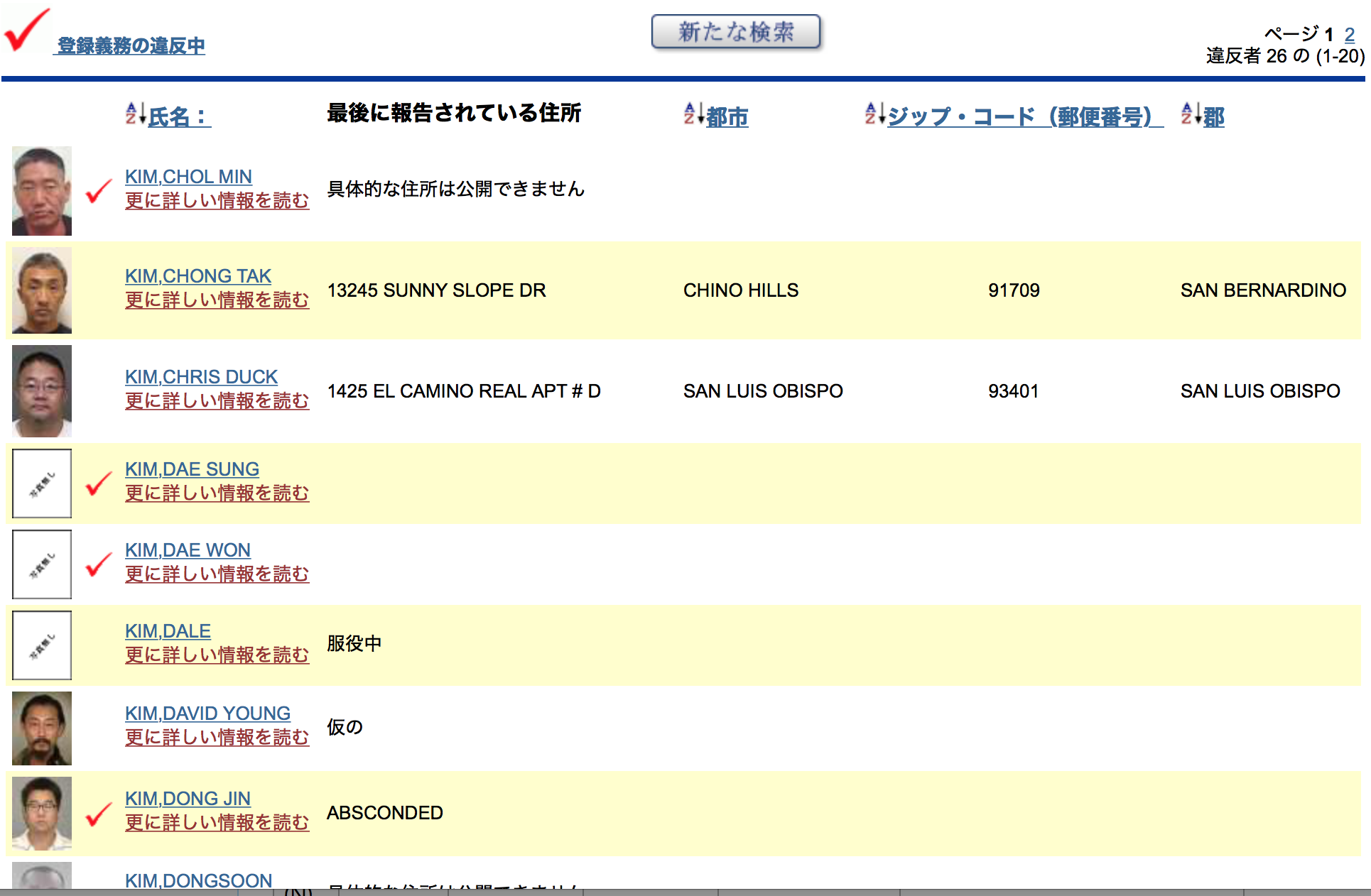Click the photo thumbnail for KIM,CHRIS DUCK
The height and width of the screenshot is (896, 1371).
[x=42, y=391]
